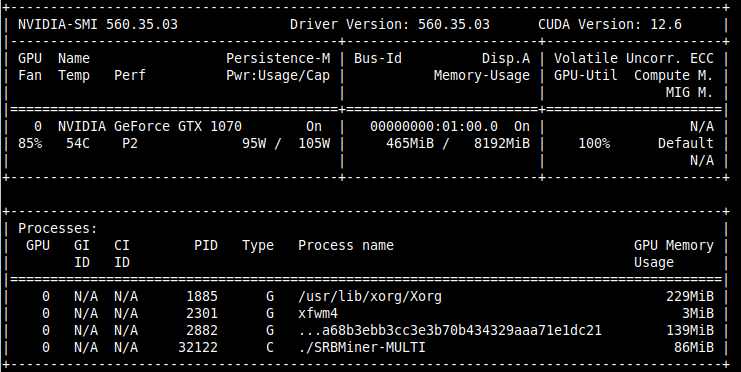Click the Processes: section heading

click(x=58, y=228)
